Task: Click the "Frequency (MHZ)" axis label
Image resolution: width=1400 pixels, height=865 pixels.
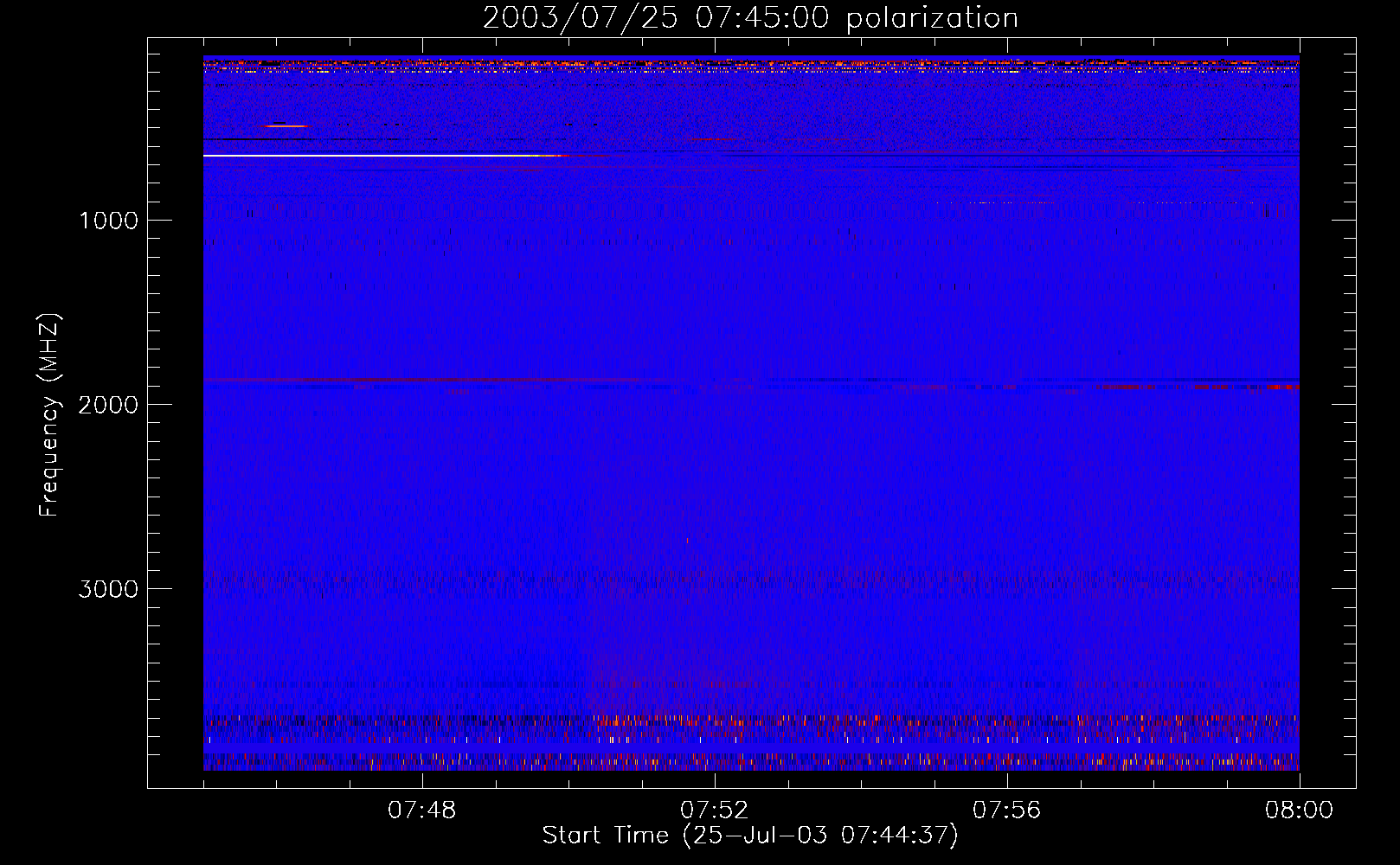Action: [49, 415]
